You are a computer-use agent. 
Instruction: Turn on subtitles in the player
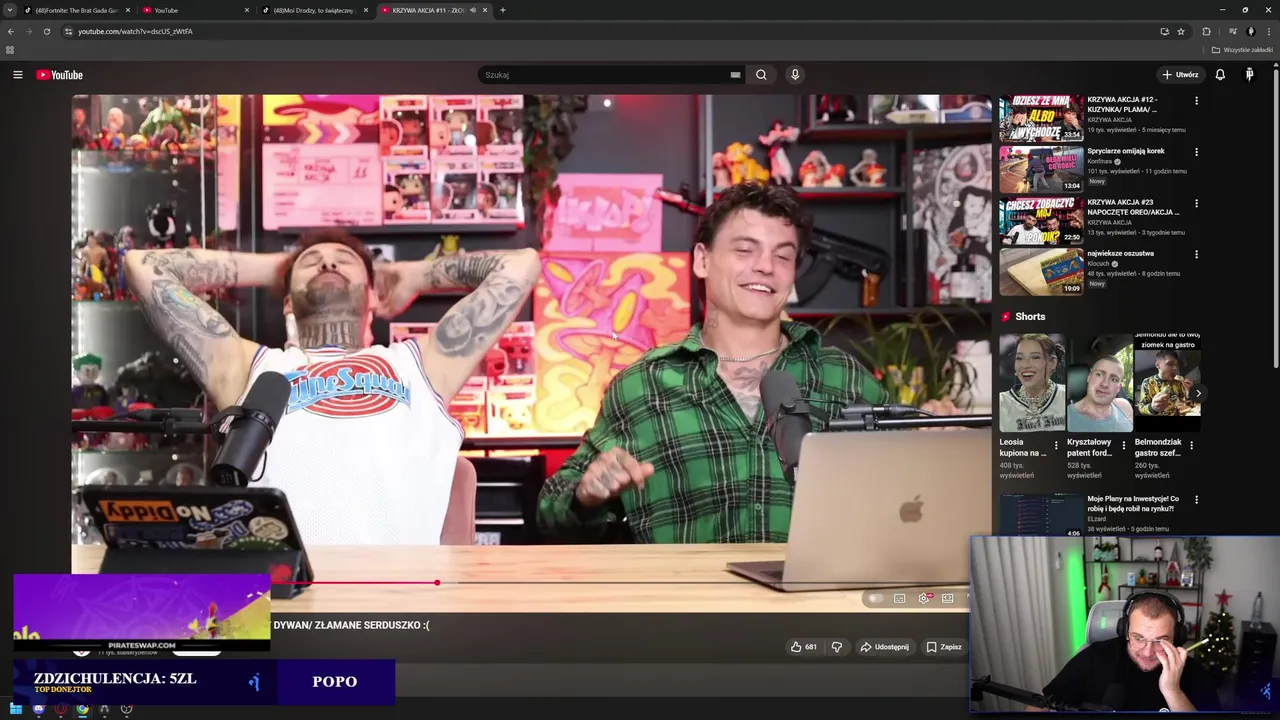pyautogui.click(x=899, y=598)
